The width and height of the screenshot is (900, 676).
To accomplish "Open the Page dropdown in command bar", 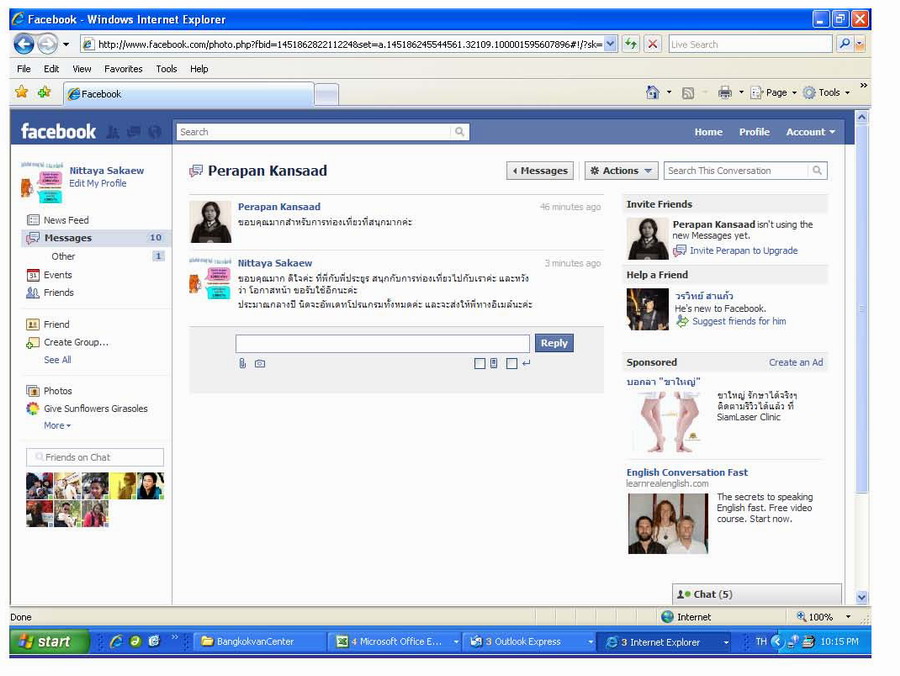I will pos(774,92).
